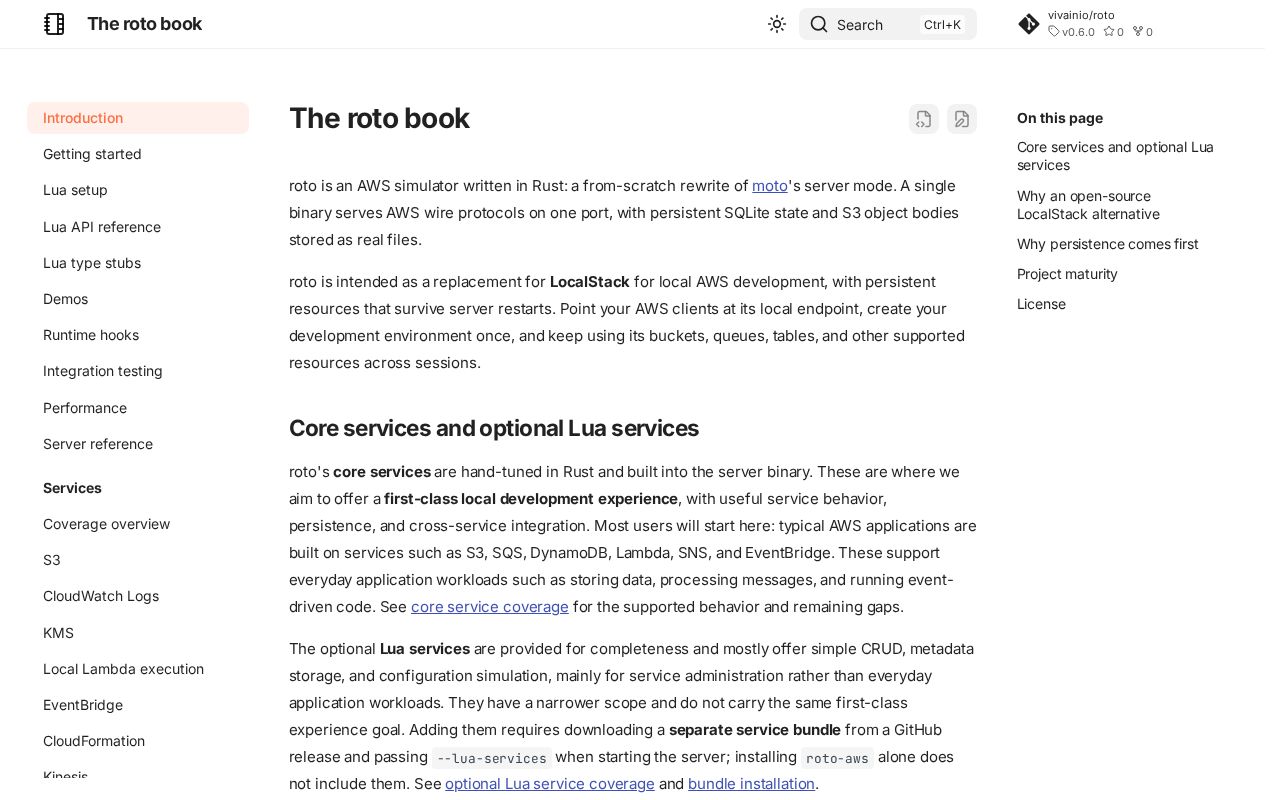Jump to Why an open-source LocalStack alternative
1280x800 pixels.
coord(1088,205)
